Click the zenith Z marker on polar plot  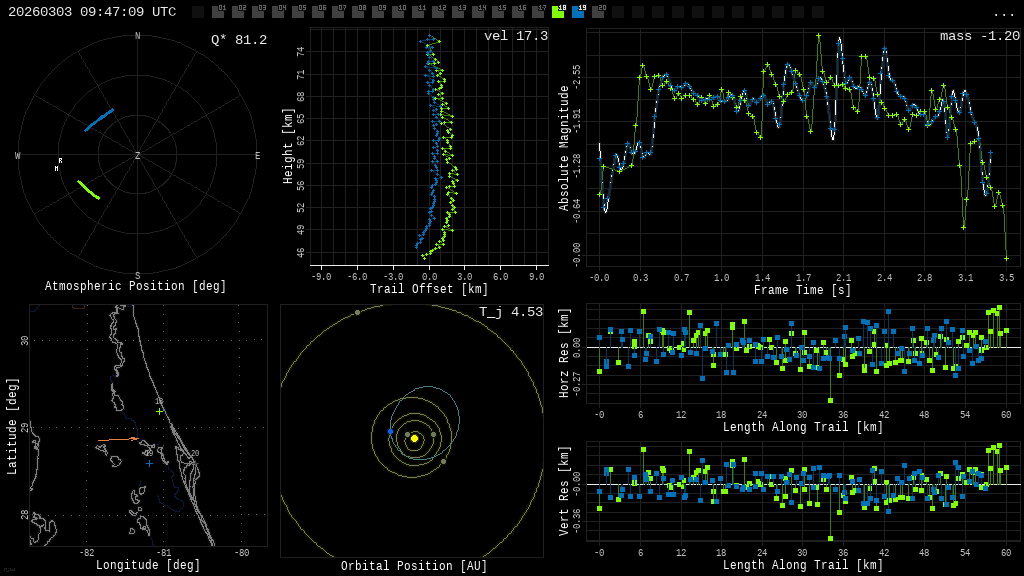[x=138, y=156]
